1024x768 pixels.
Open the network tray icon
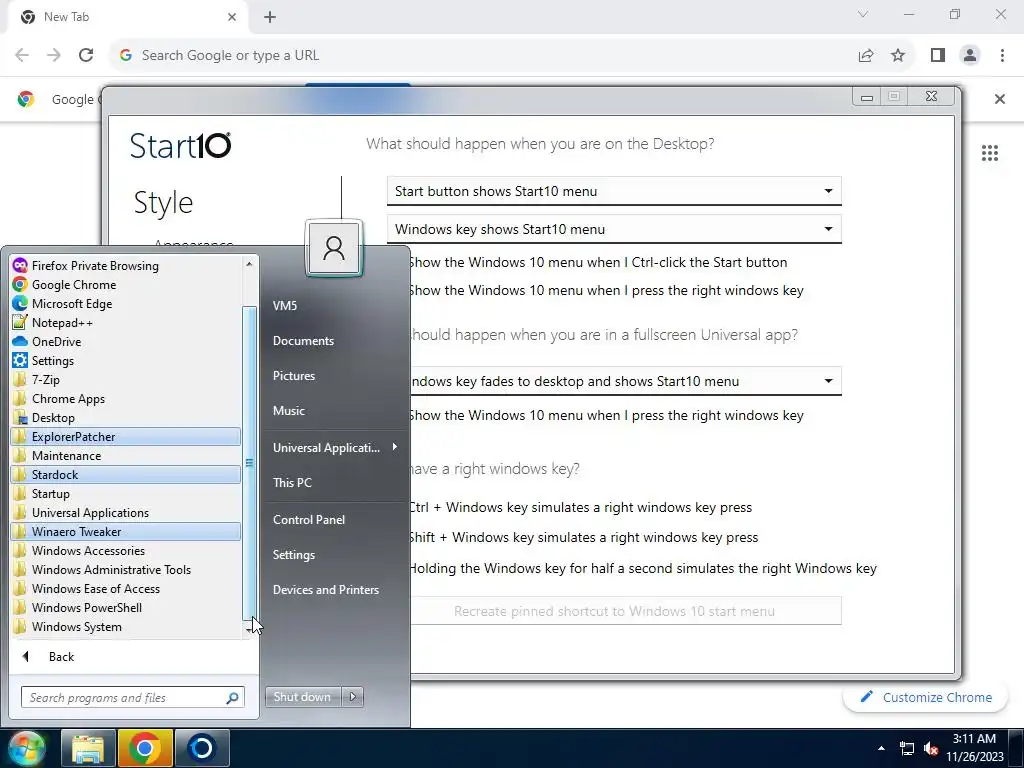pyautogui.click(x=906, y=748)
